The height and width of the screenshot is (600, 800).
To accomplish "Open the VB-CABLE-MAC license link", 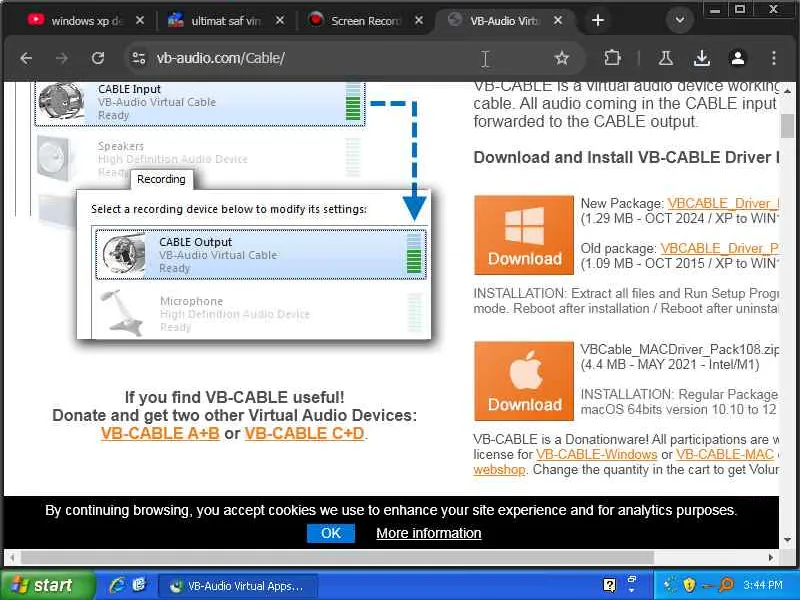I will (725, 455).
